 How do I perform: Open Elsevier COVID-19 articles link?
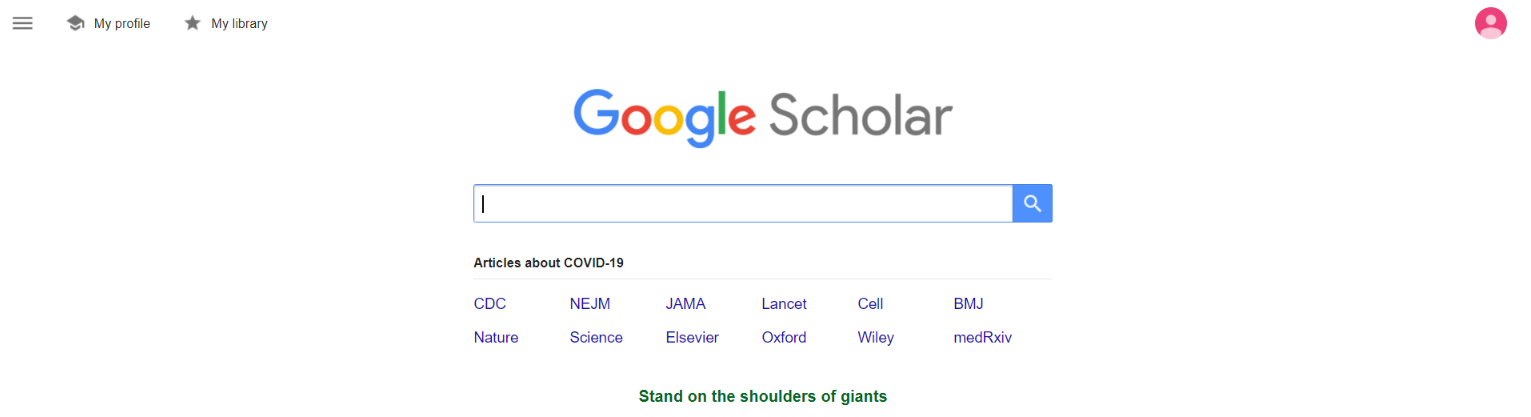(x=692, y=338)
